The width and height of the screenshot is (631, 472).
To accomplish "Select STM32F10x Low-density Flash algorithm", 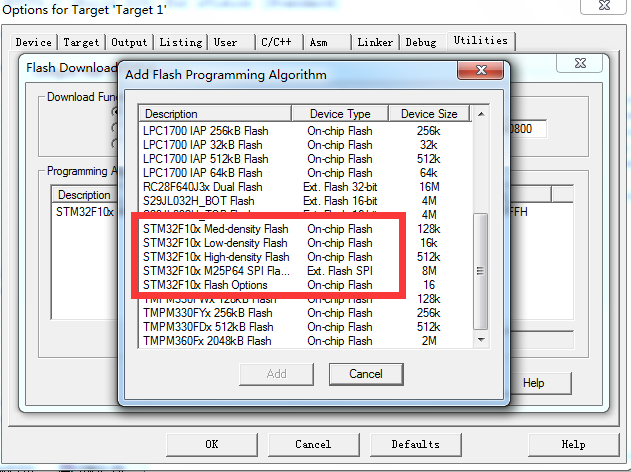I will (x=305, y=243).
